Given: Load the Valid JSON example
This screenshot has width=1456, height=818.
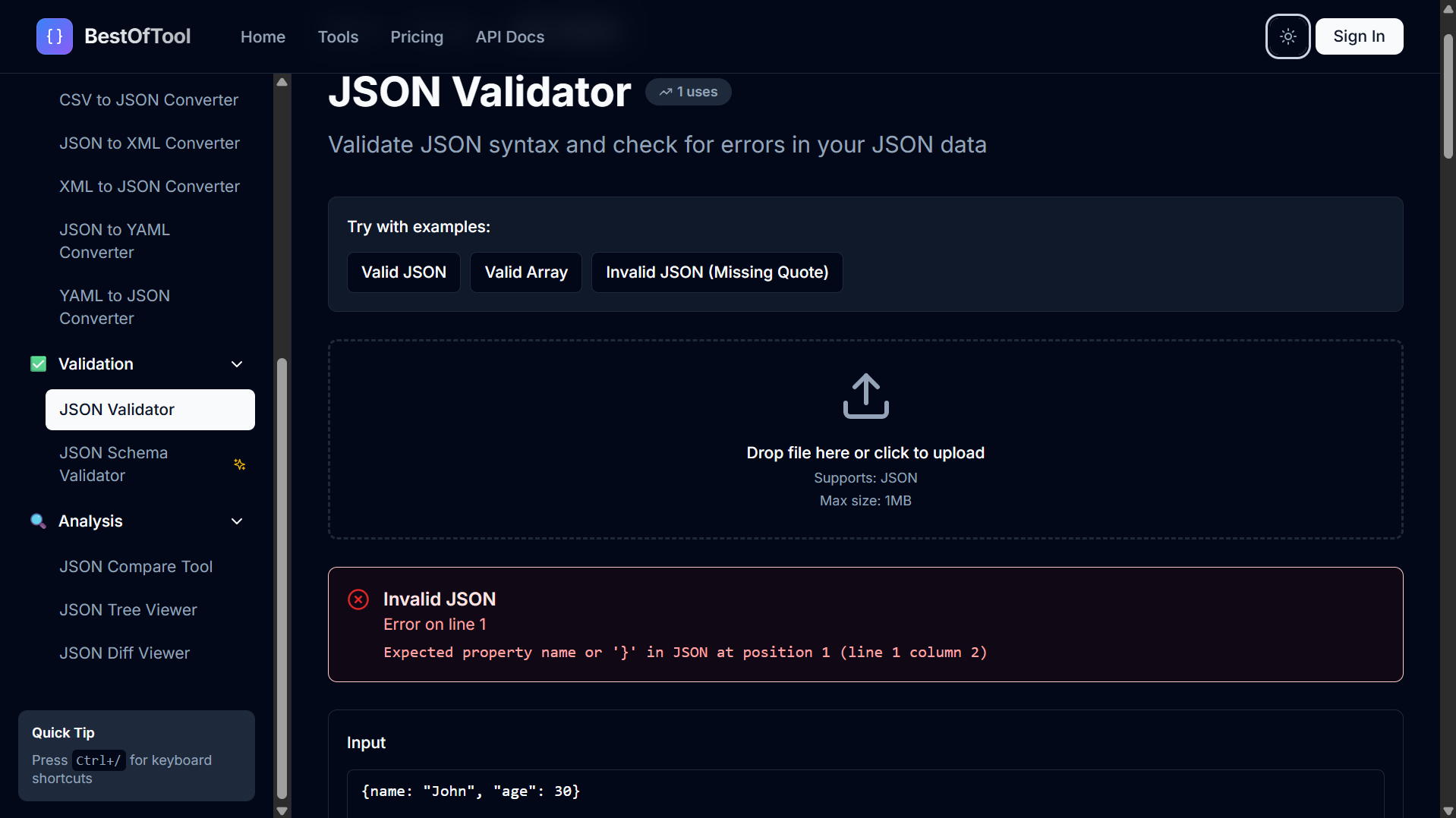Looking at the screenshot, I should 404,272.
